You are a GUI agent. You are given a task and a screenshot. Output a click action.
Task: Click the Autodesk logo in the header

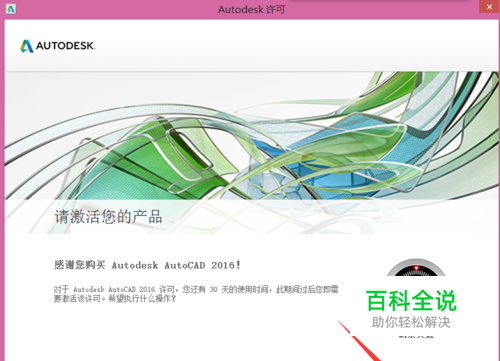click(x=58, y=46)
